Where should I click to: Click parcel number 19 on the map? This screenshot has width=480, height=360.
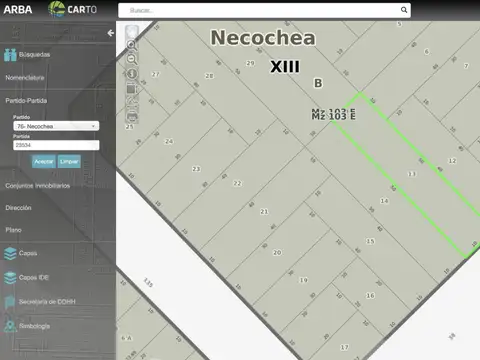303,280
